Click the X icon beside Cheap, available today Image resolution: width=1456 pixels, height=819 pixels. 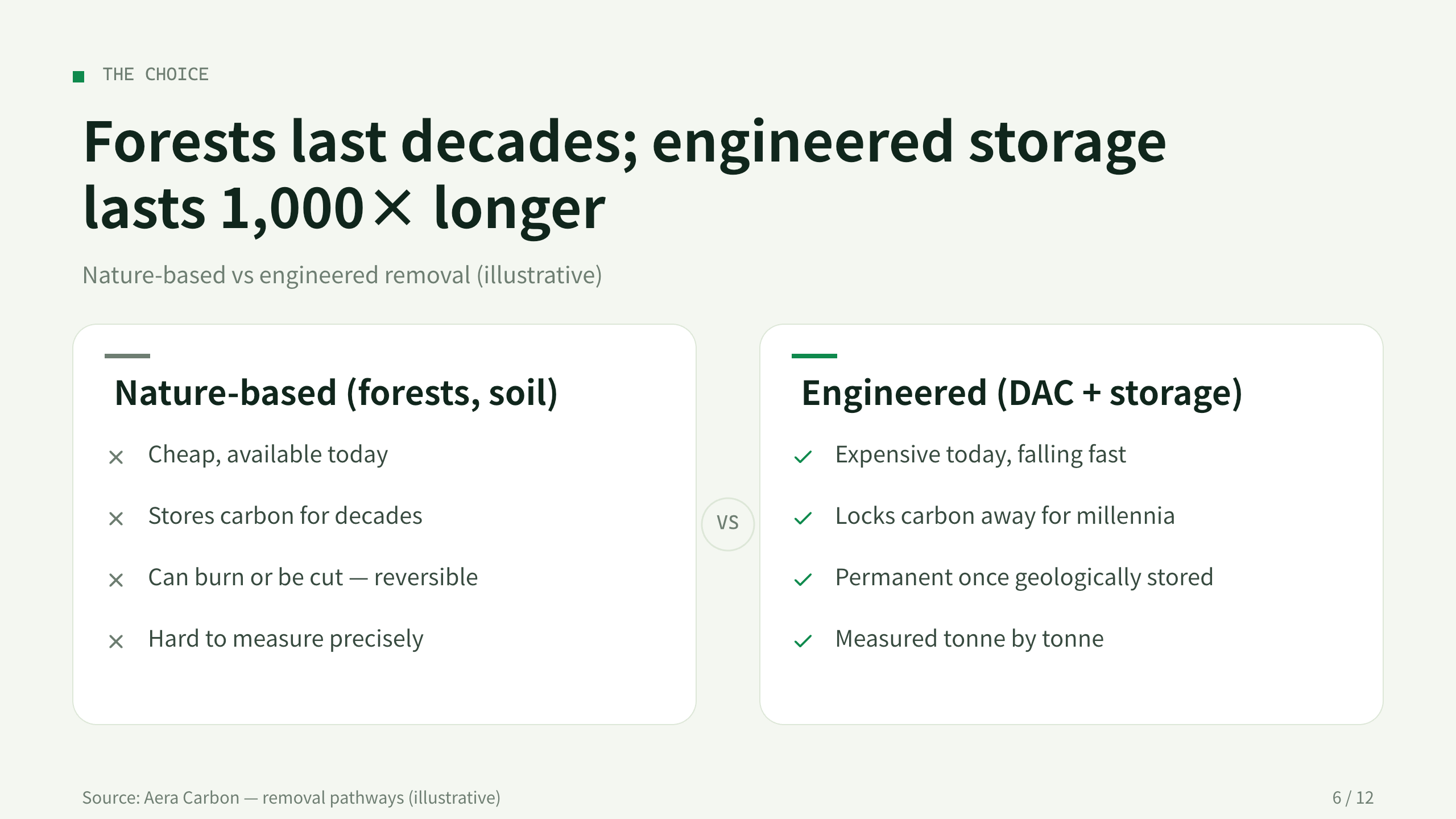pyautogui.click(x=116, y=457)
